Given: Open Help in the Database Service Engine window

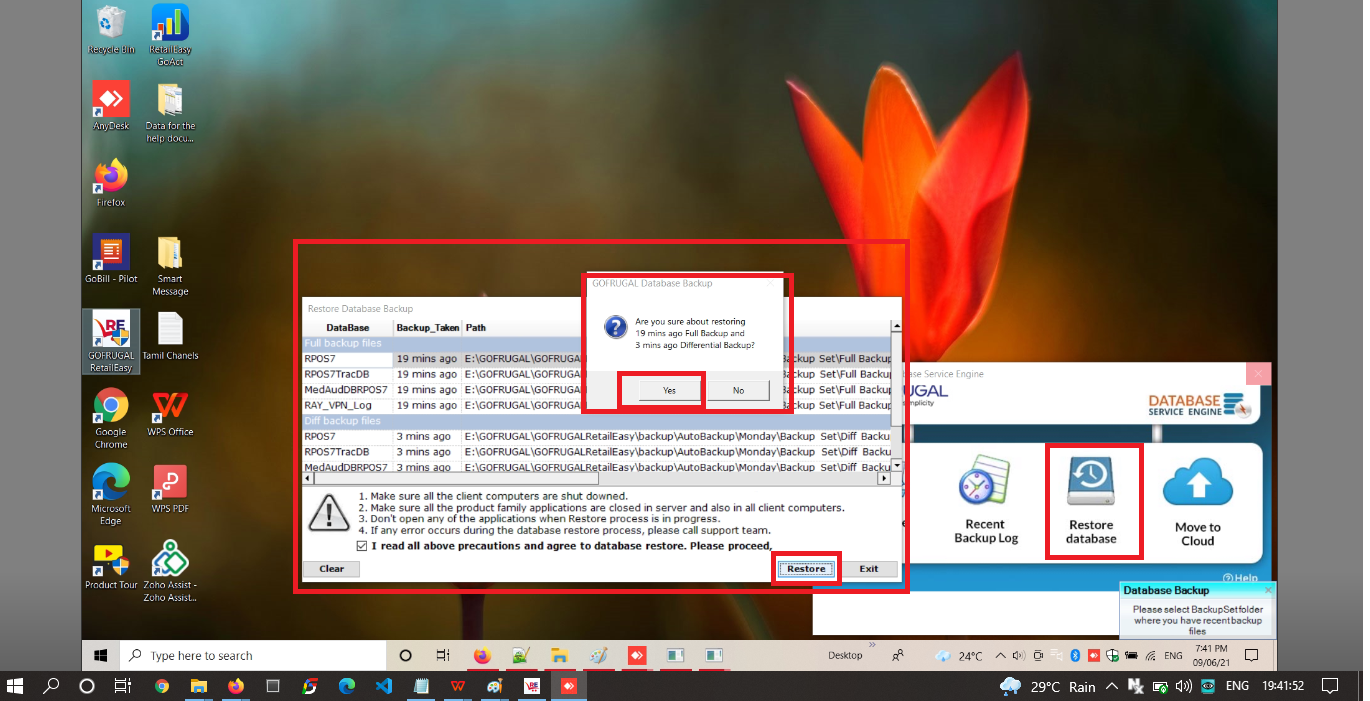Looking at the screenshot, I should 1240,578.
